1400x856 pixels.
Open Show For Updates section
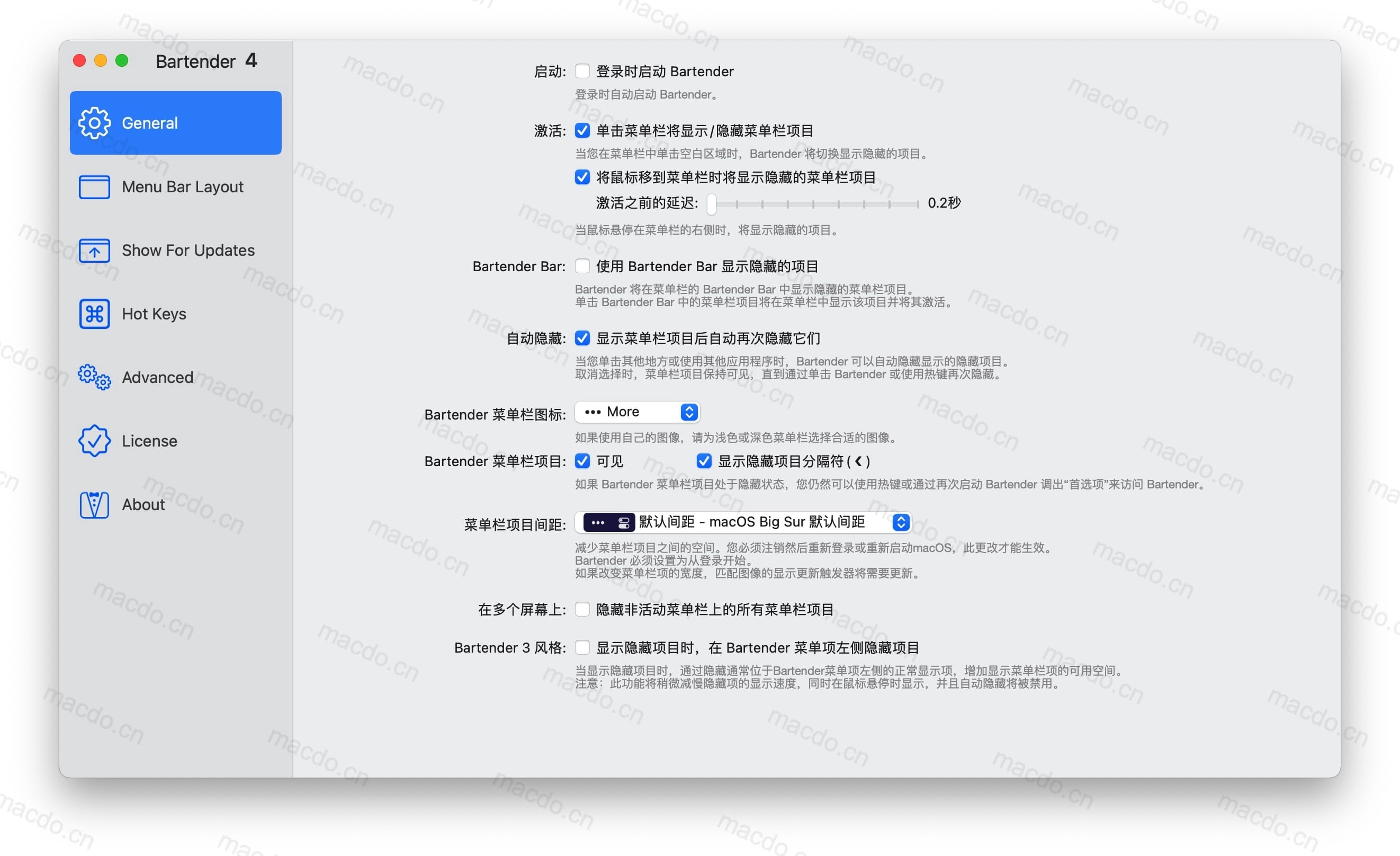(x=176, y=250)
